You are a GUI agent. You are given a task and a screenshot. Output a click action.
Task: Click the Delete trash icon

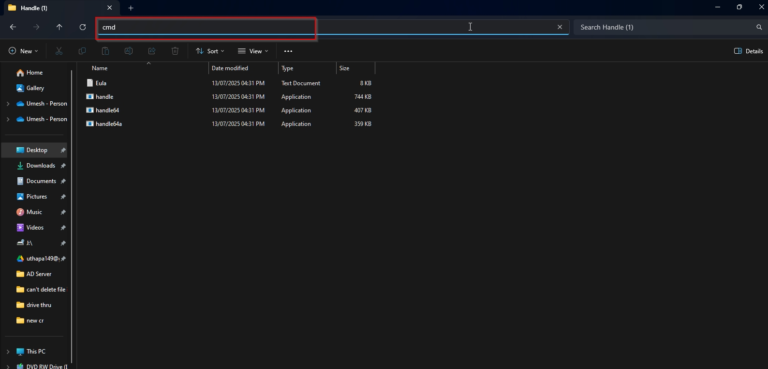coord(175,51)
